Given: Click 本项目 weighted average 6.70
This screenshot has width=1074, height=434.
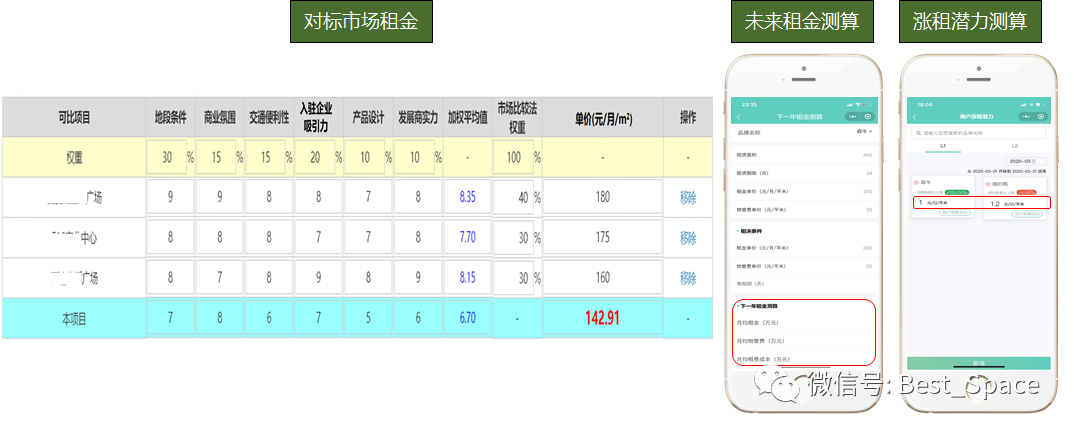Looking at the screenshot, I should click(468, 318).
